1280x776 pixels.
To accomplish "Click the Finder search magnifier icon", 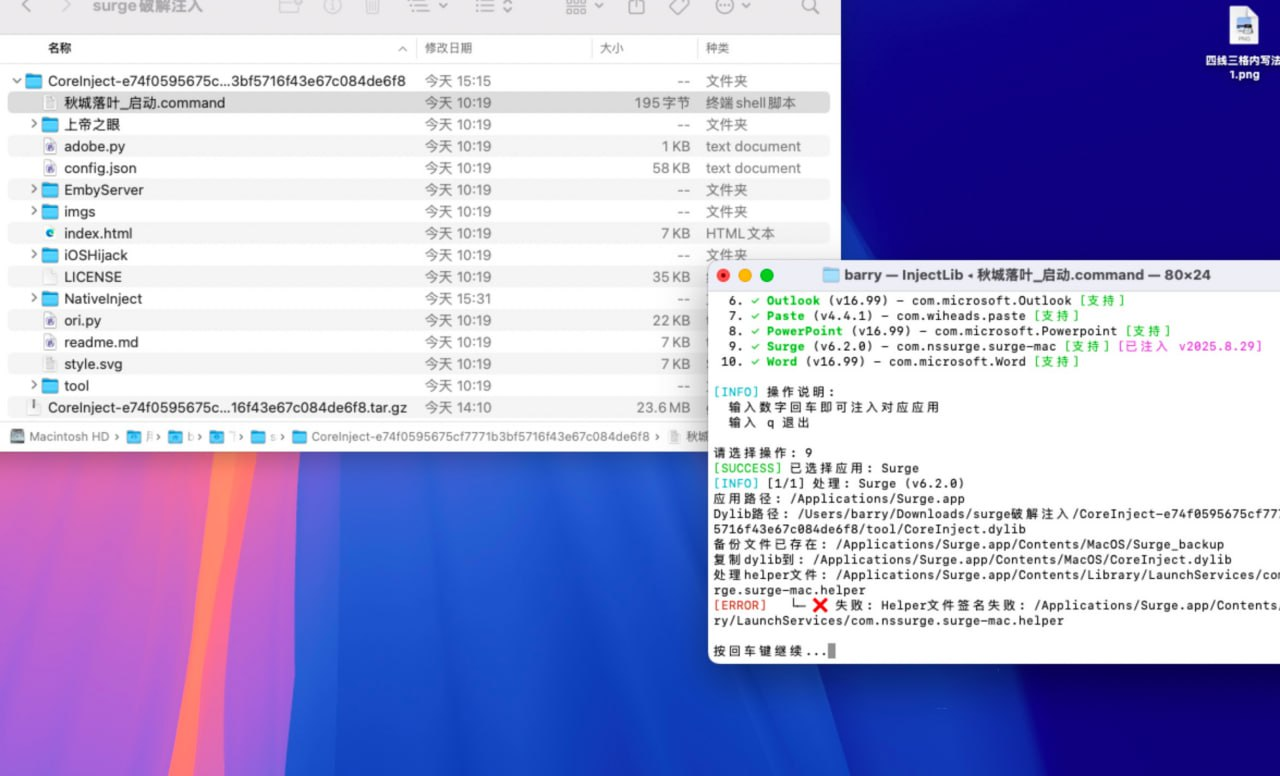I will (810, 7).
